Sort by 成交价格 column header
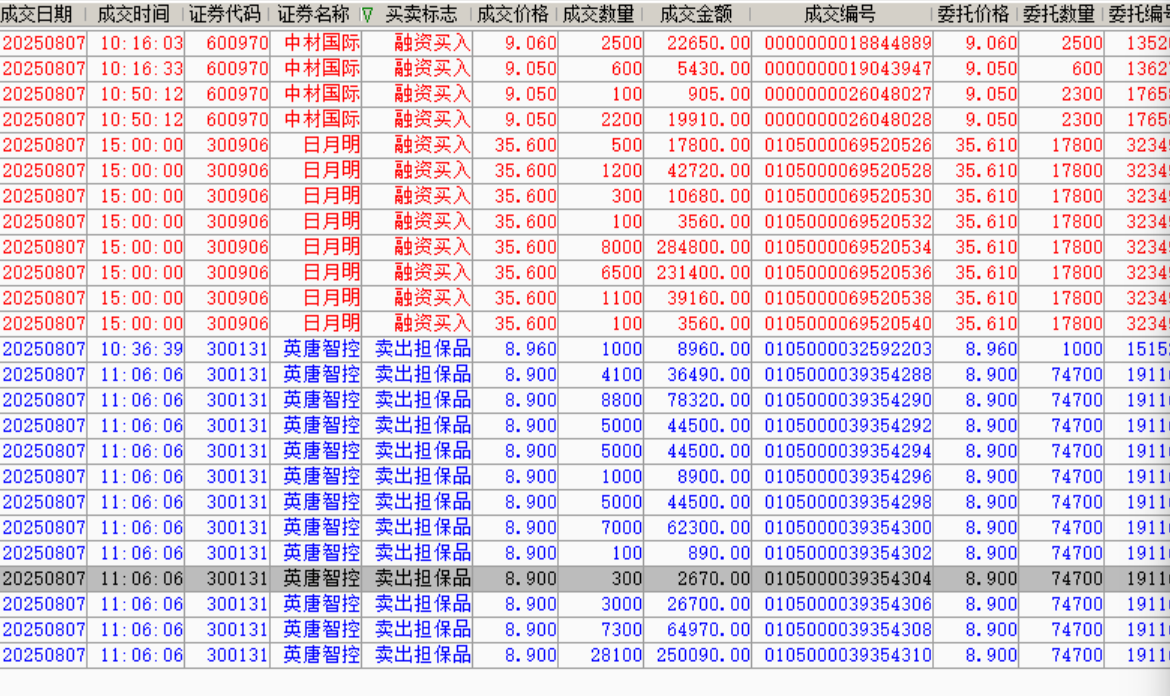The image size is (1170, 696). (x=513, y=14)
